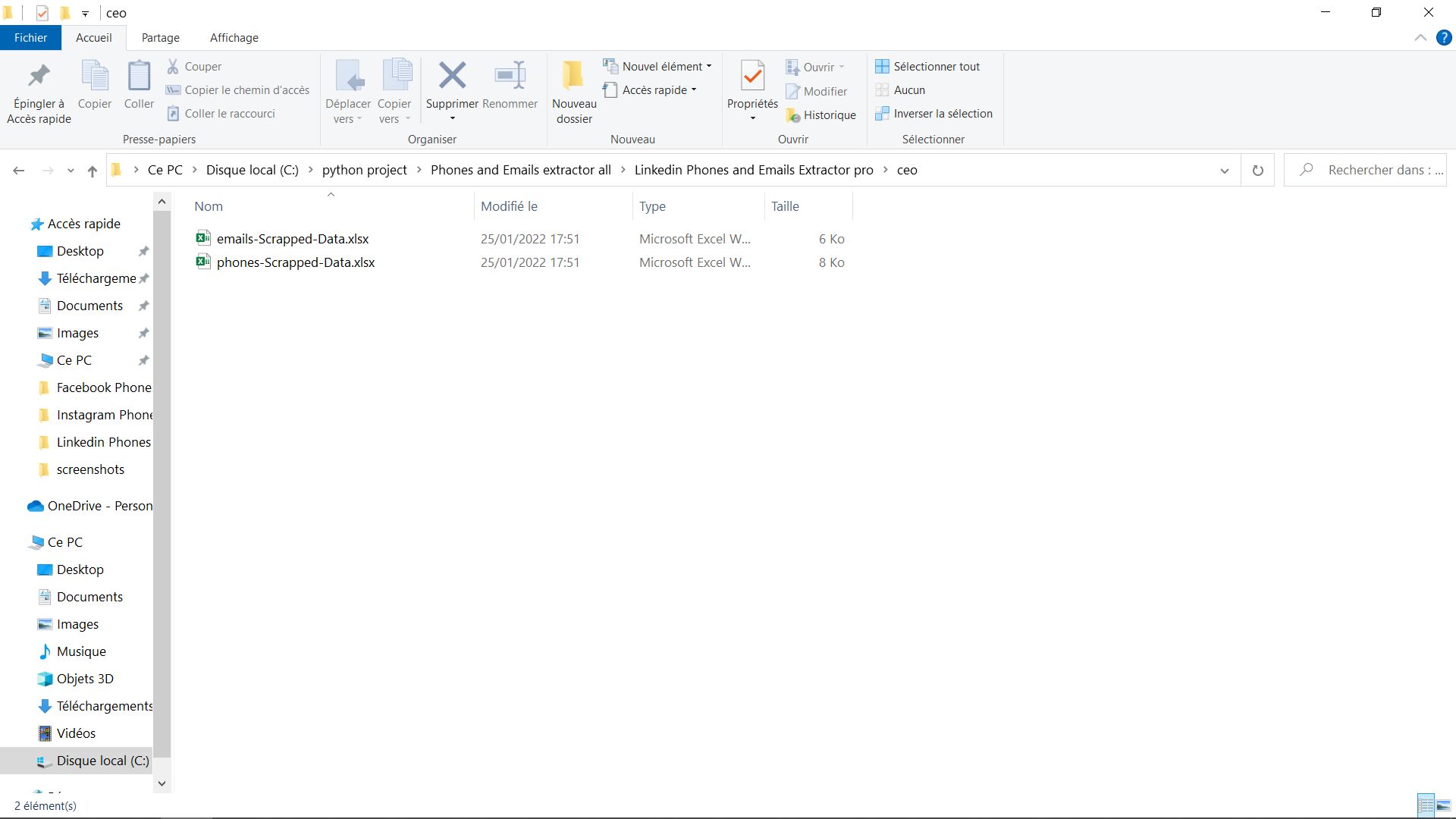The height and width of the screenshot is (819, 1456).
Task: Click Sélectionner tout
Action: point(927,67)
